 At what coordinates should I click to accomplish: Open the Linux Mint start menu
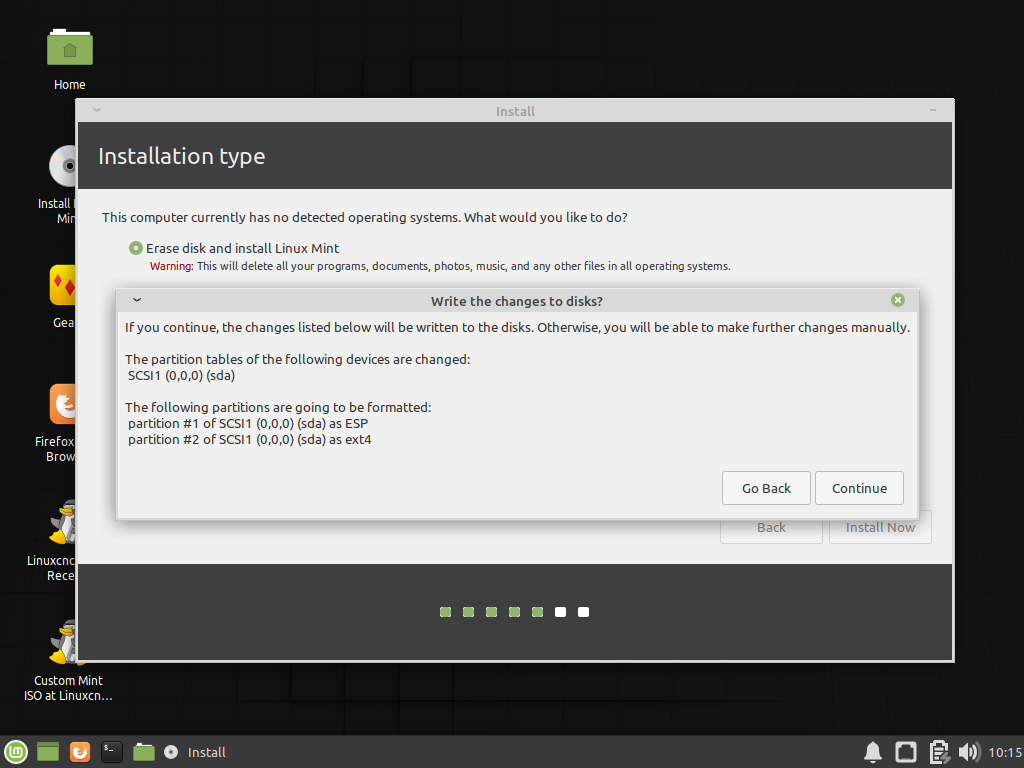(16, 752)
